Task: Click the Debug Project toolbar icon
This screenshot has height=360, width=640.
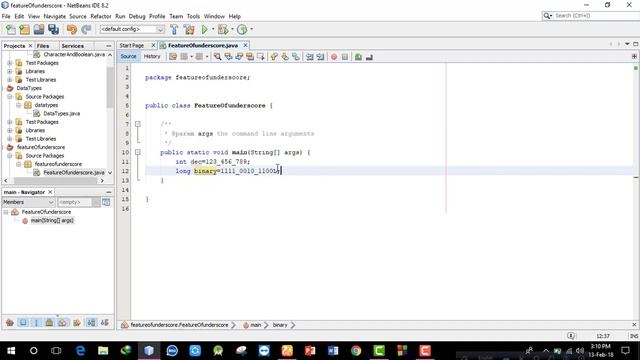Action: click(x=223, y=29)
